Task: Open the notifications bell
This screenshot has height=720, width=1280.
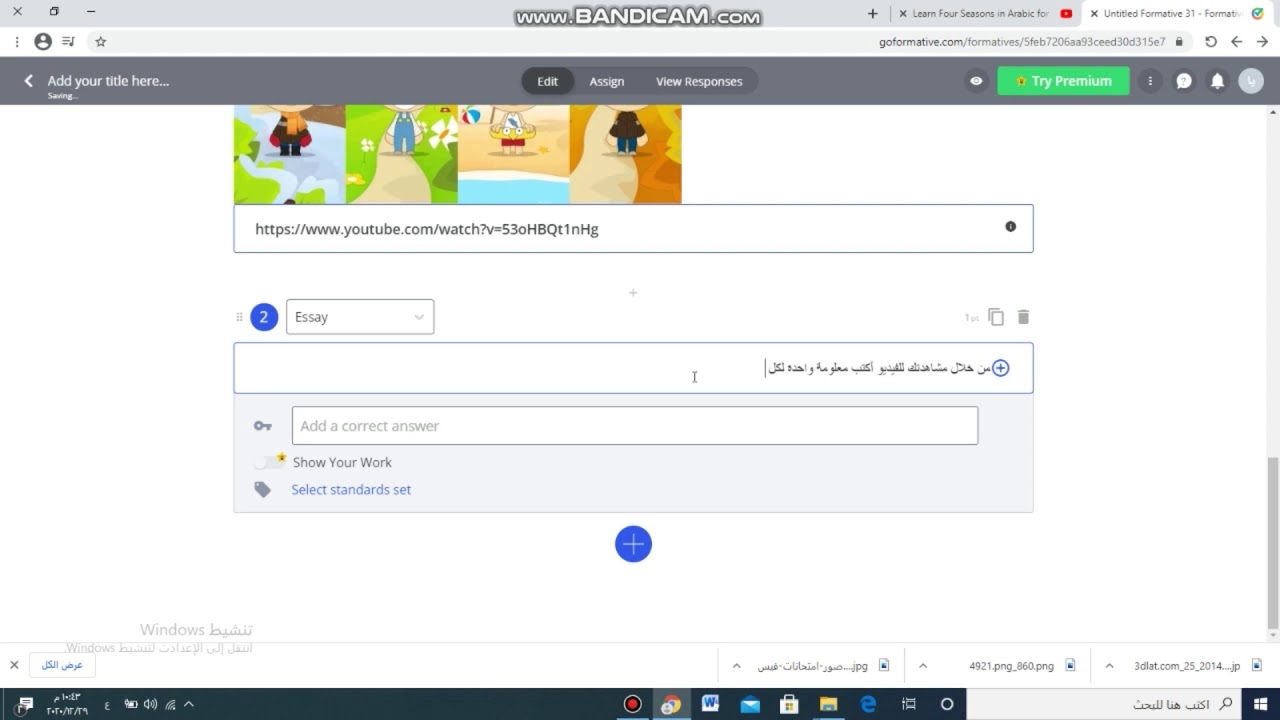Action: (1217, 81)
